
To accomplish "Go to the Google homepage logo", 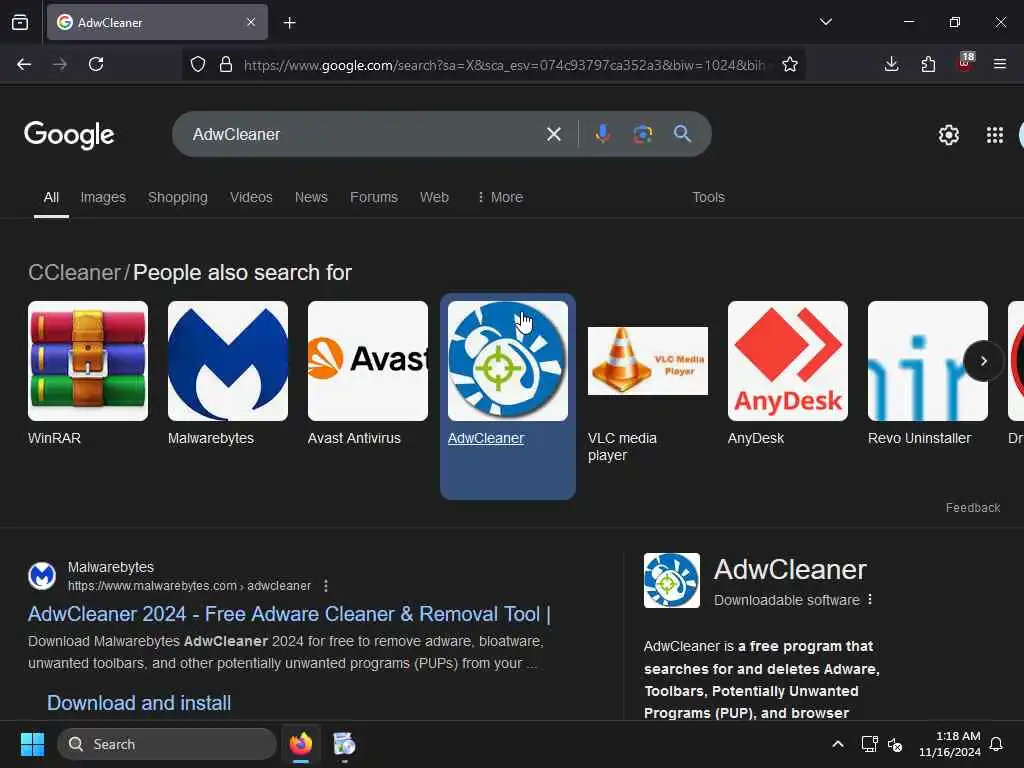I will click(69, 135).
